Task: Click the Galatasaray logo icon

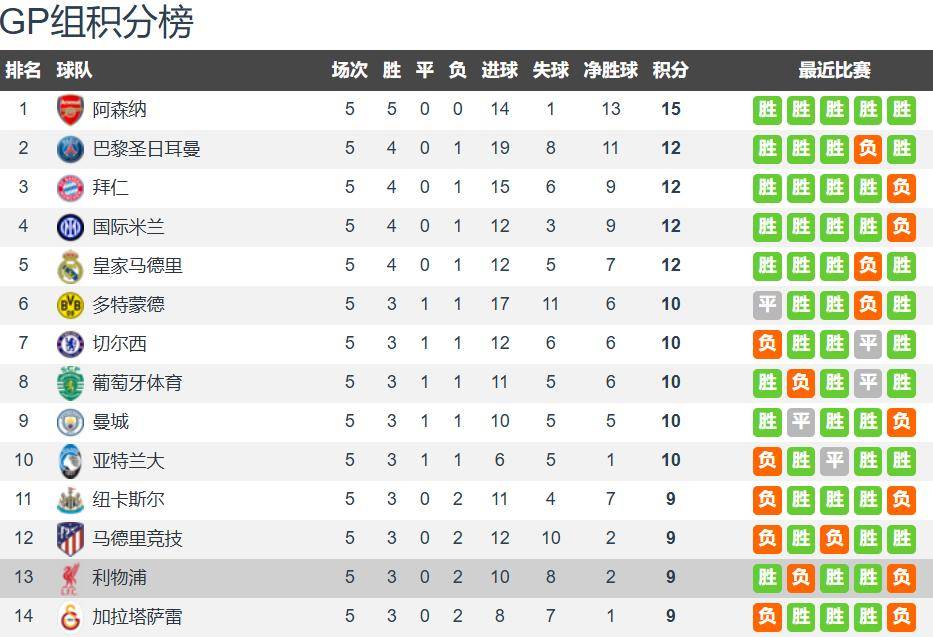Action: point(70,616)
